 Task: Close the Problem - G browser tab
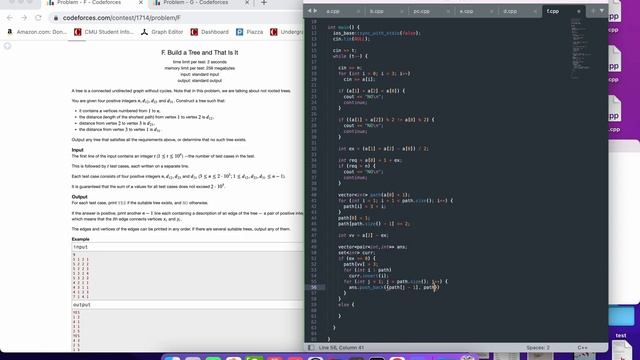[247, 3]
